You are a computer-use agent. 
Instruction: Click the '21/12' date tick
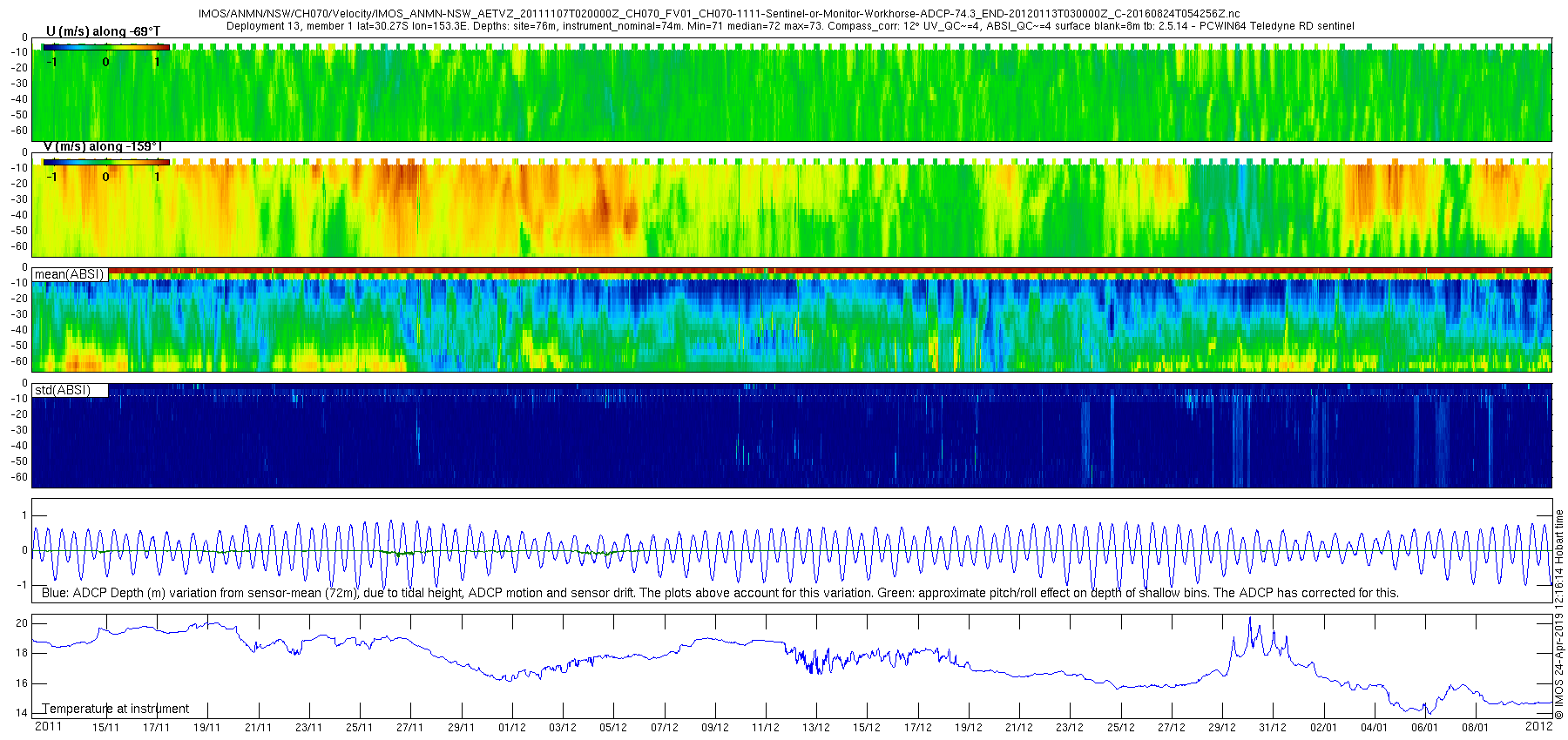(x=1018, y=728)
